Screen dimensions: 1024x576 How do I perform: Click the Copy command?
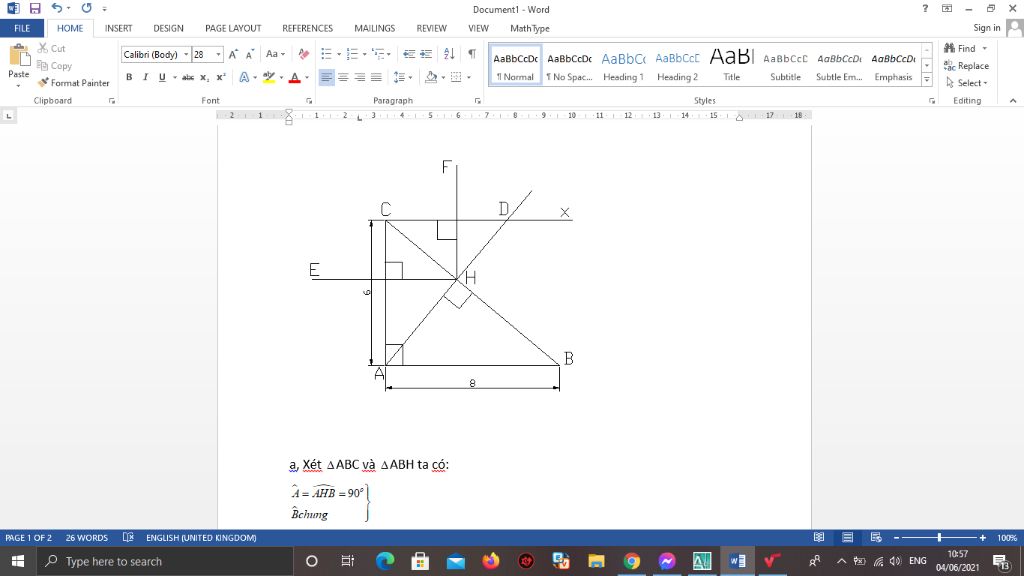pyautogui.click(x=54, y=65)
